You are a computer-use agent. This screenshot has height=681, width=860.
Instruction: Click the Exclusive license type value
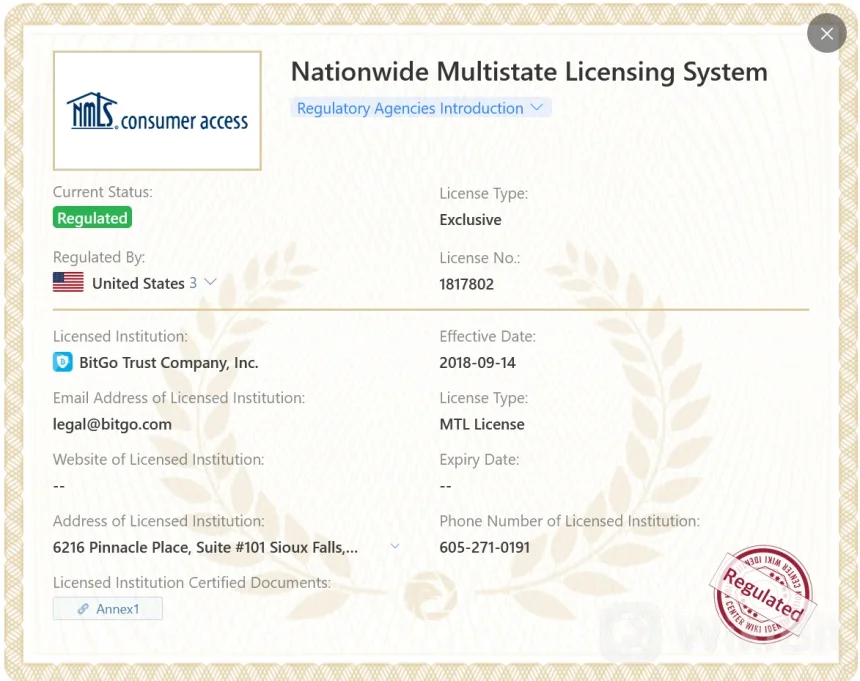(470, 220)
